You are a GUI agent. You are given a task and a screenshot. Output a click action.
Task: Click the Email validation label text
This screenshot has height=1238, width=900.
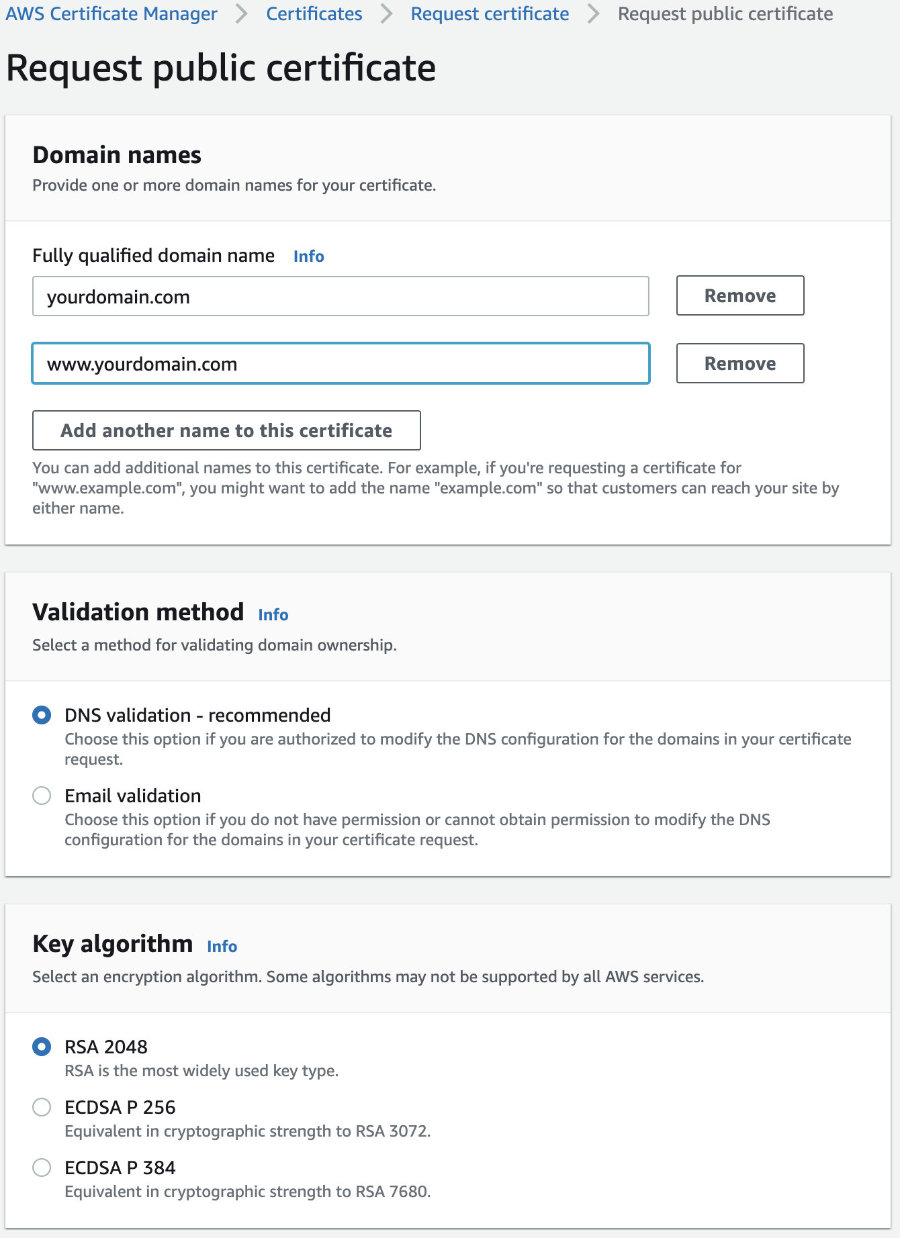tap(133, 796)
